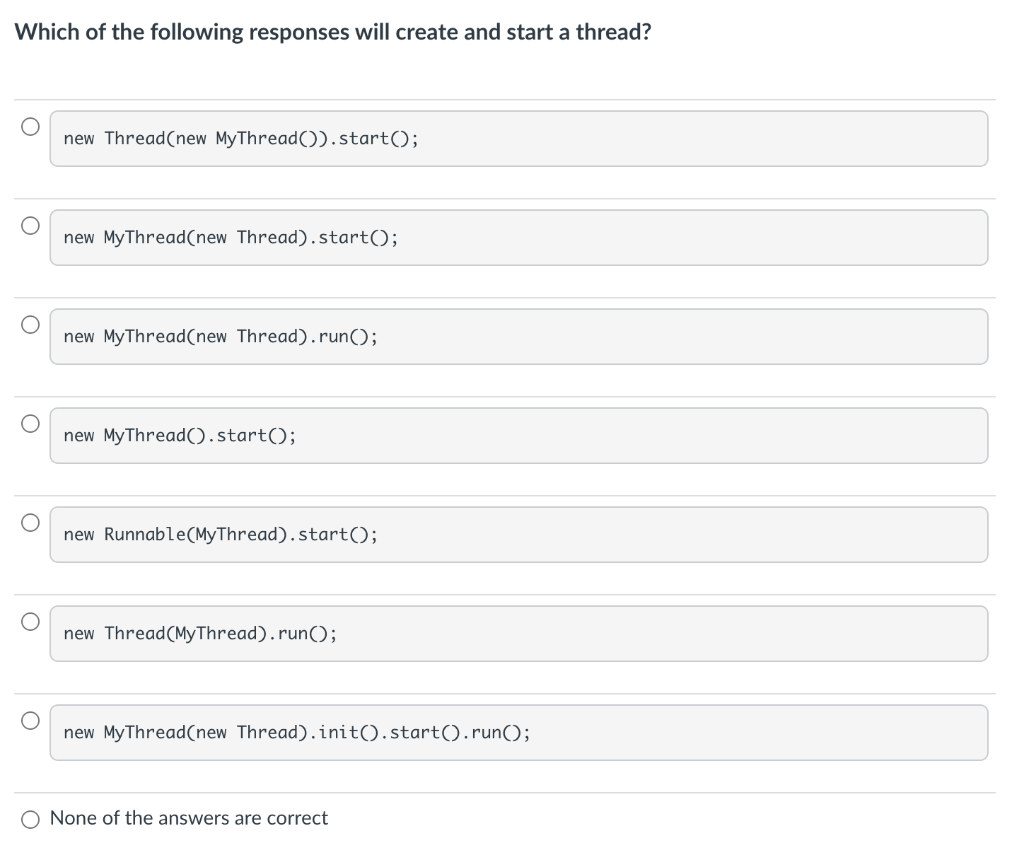Viewport: 1024px width, 867px height.
Task: Pick radio for new MyThread().start()
Action: click(x=30, y=424)
